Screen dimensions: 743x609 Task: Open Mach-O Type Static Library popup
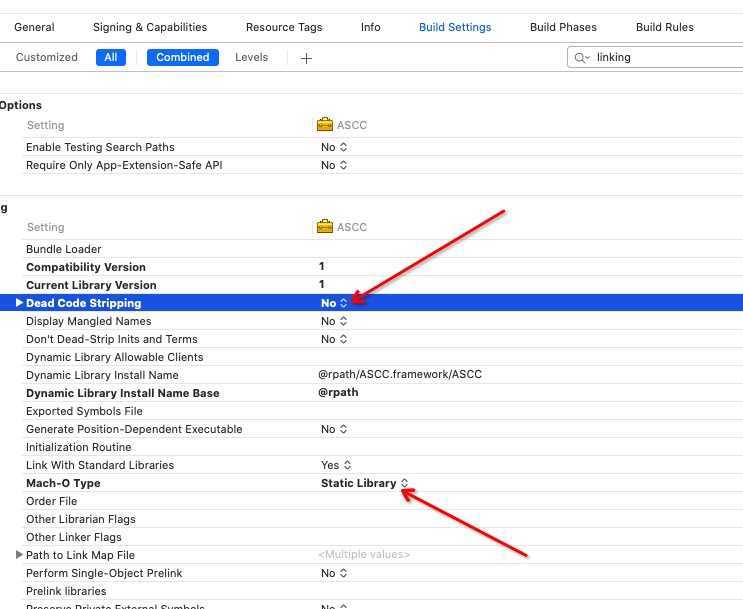(364, 483)
